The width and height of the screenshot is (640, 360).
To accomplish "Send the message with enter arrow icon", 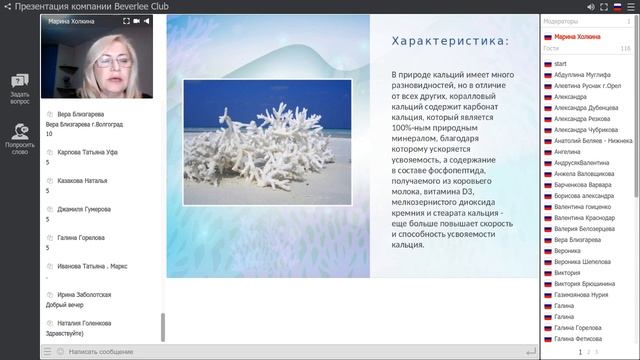I will point(531,351).
